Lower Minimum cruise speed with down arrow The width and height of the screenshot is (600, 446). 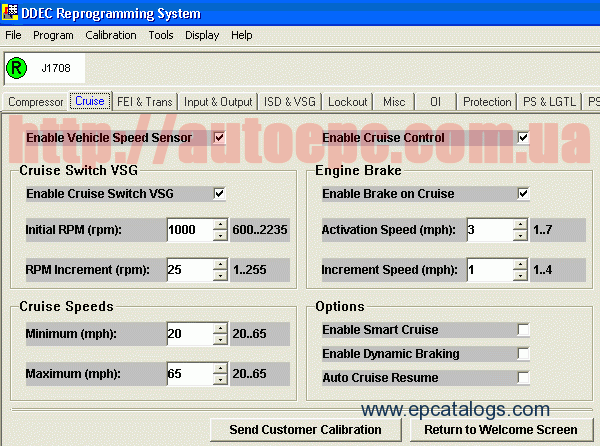[x=220, y=339]
